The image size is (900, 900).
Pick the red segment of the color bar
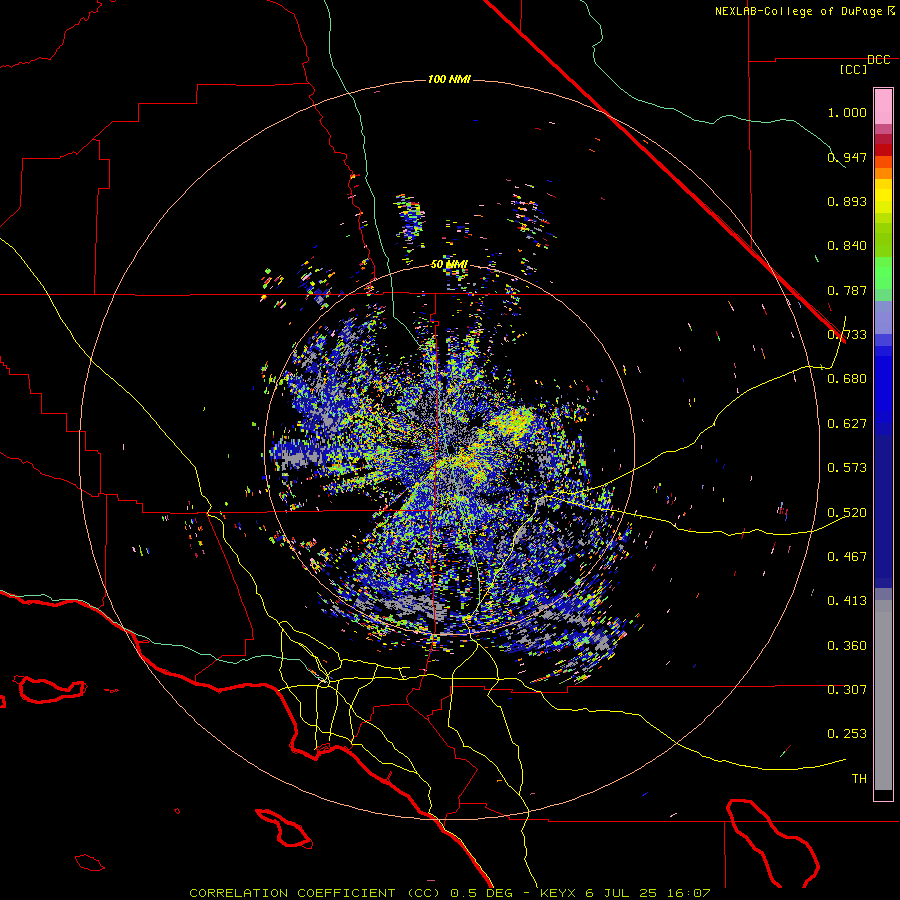pos(883,150)
